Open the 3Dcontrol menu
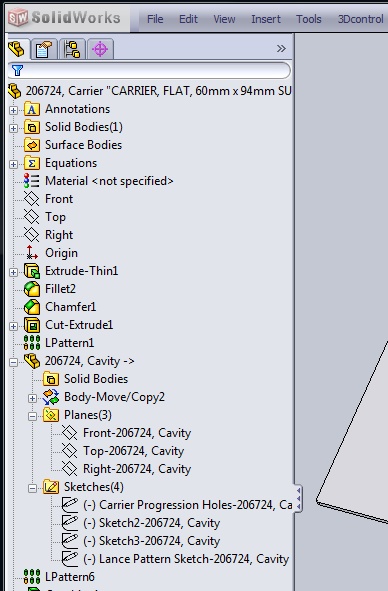 point(360,19)
